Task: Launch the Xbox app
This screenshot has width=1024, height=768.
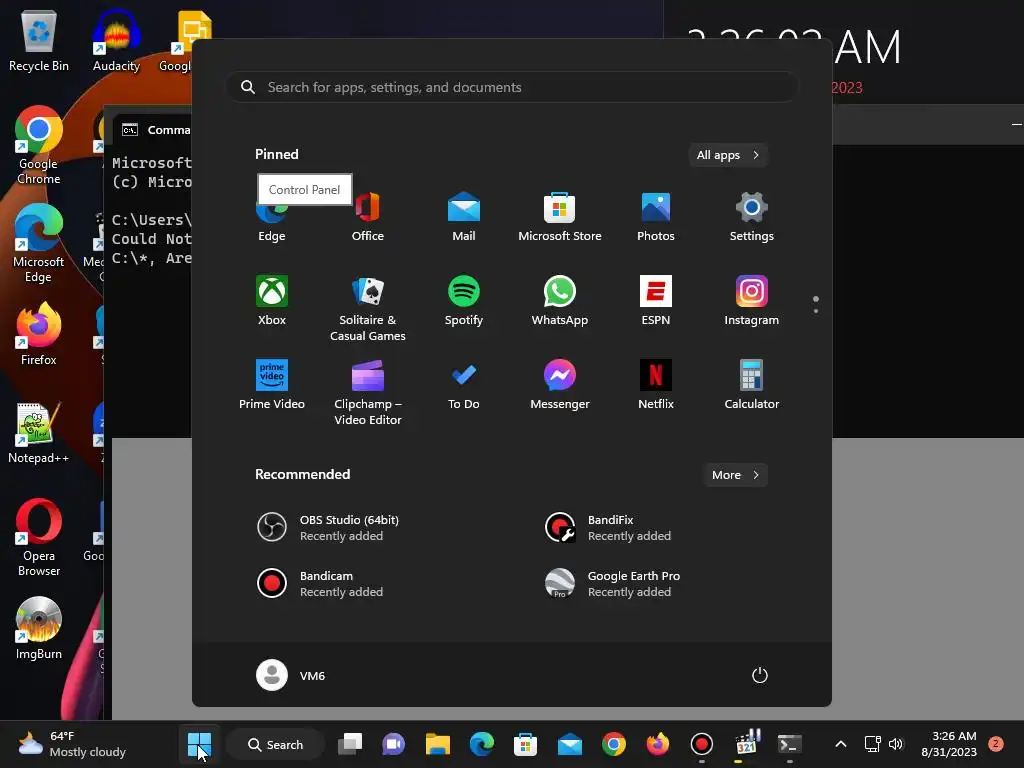Action: click(x=272, y=301)
